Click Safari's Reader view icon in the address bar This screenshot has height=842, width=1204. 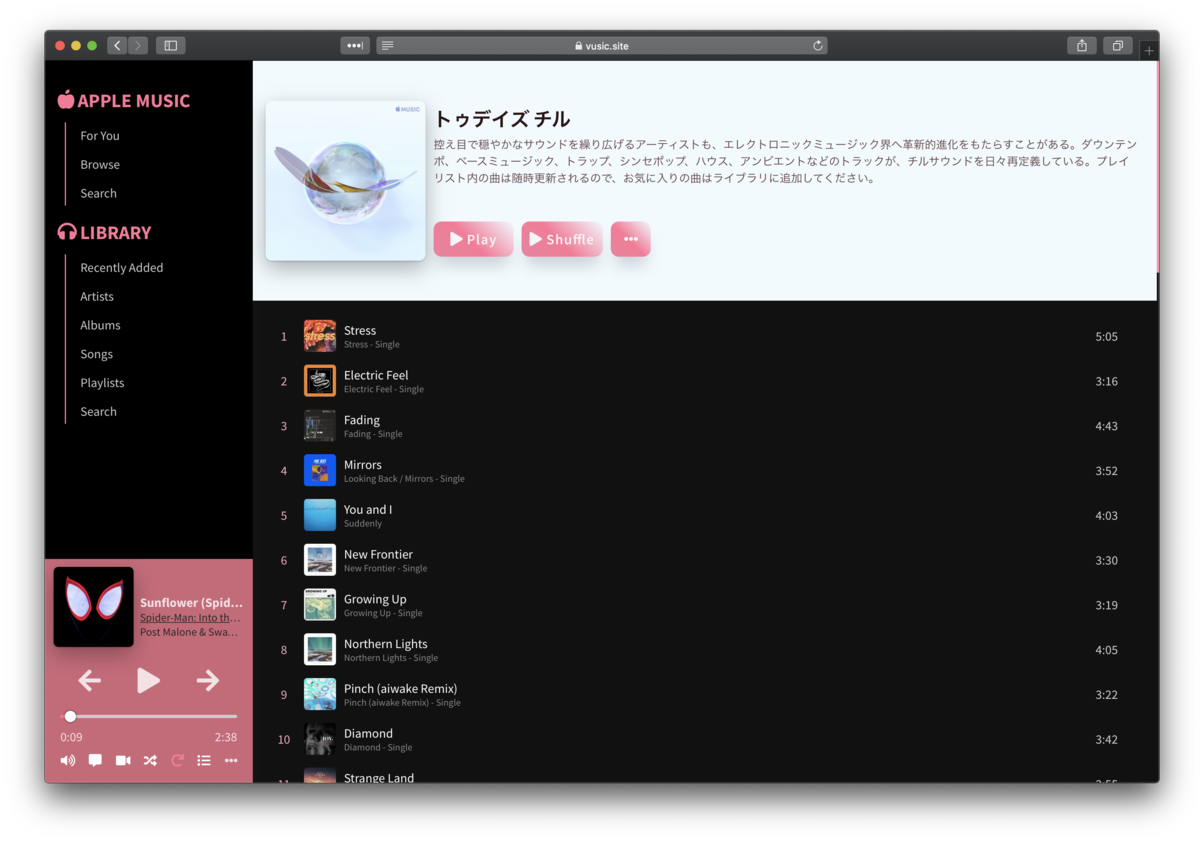tap(388, 46)
